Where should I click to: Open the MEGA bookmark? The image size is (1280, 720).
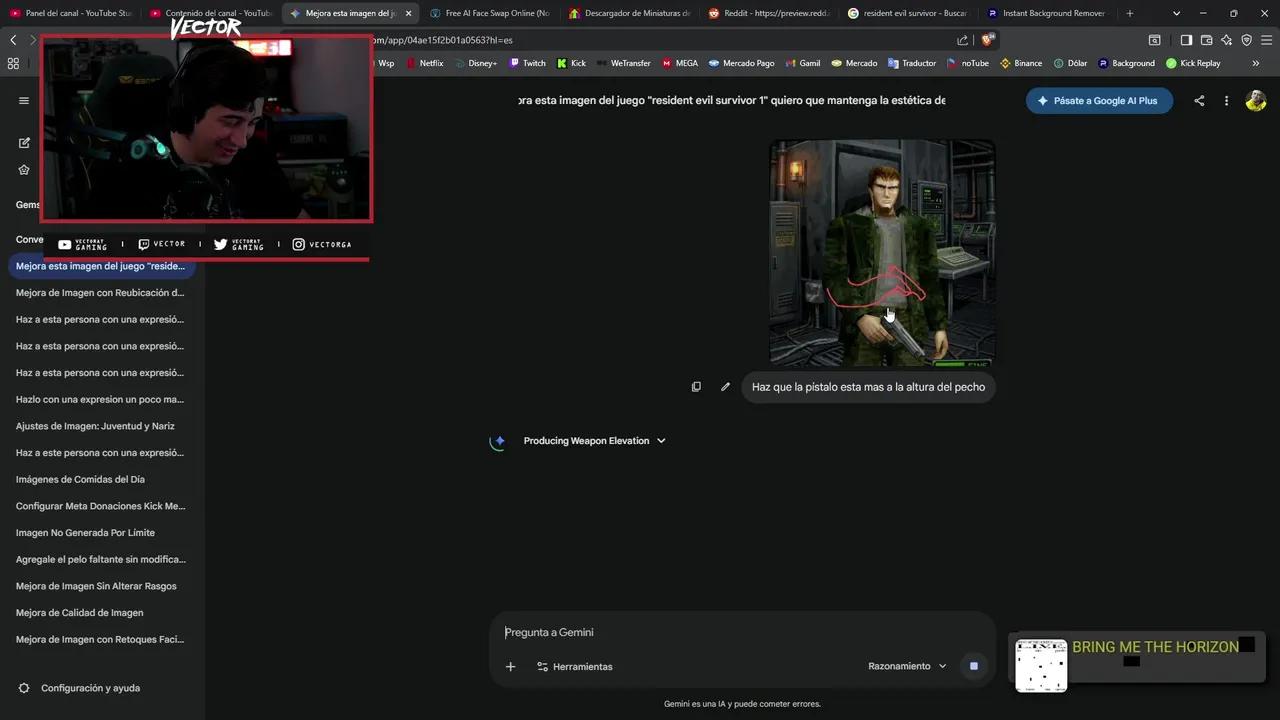point(680,63)
